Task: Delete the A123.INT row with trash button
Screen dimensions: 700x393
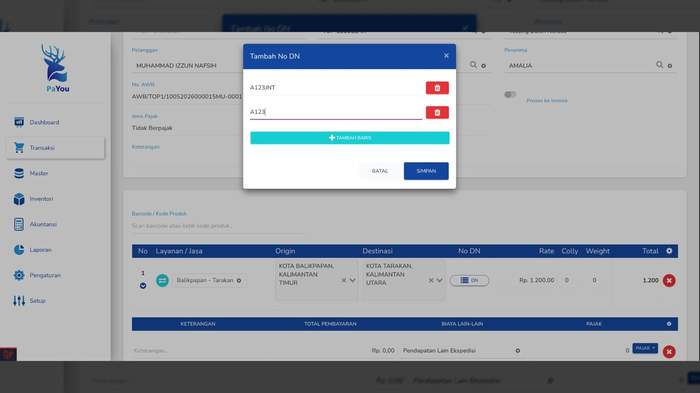Action: click(437, 88)
